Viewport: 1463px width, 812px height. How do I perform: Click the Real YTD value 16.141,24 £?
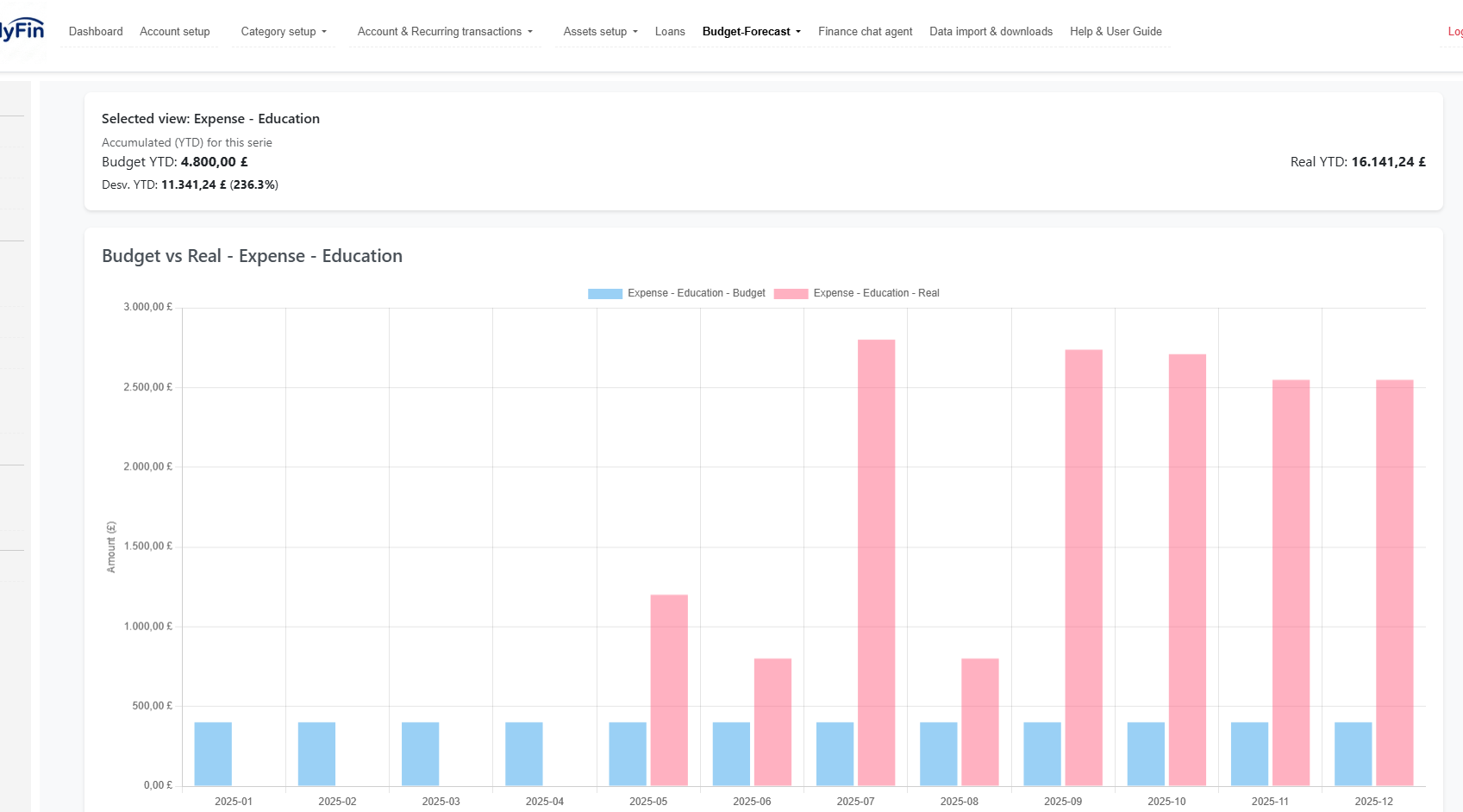click(x=1389, y=161)
